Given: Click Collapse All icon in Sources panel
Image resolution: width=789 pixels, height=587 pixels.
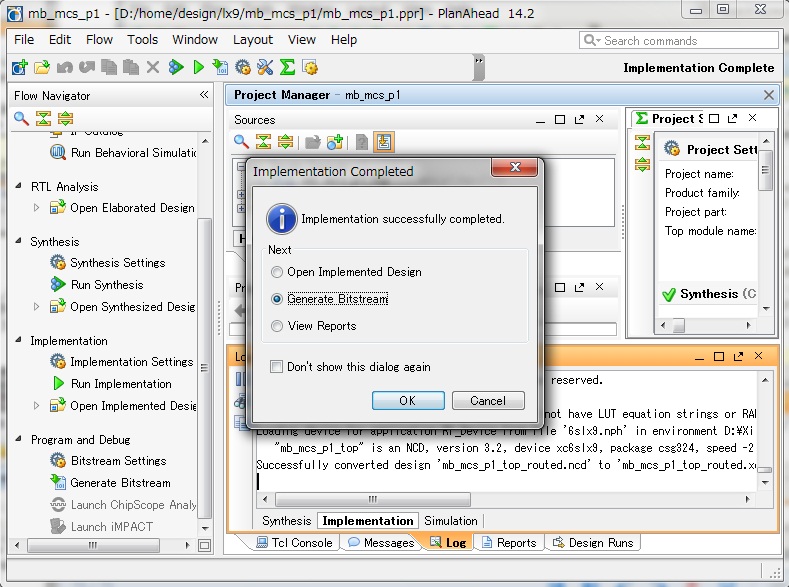Looking at the screenshot, I should coord(263,142).
